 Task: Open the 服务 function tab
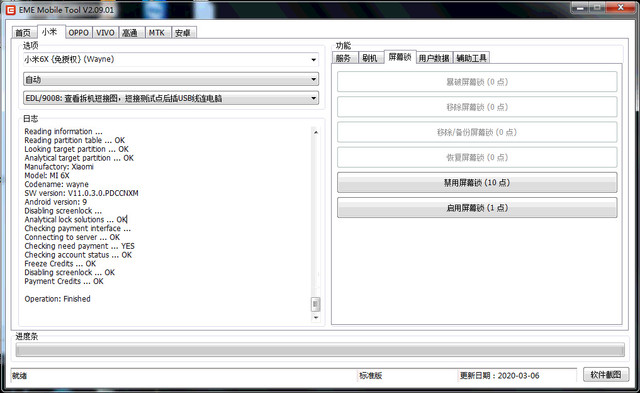click(x=344, y=58)
